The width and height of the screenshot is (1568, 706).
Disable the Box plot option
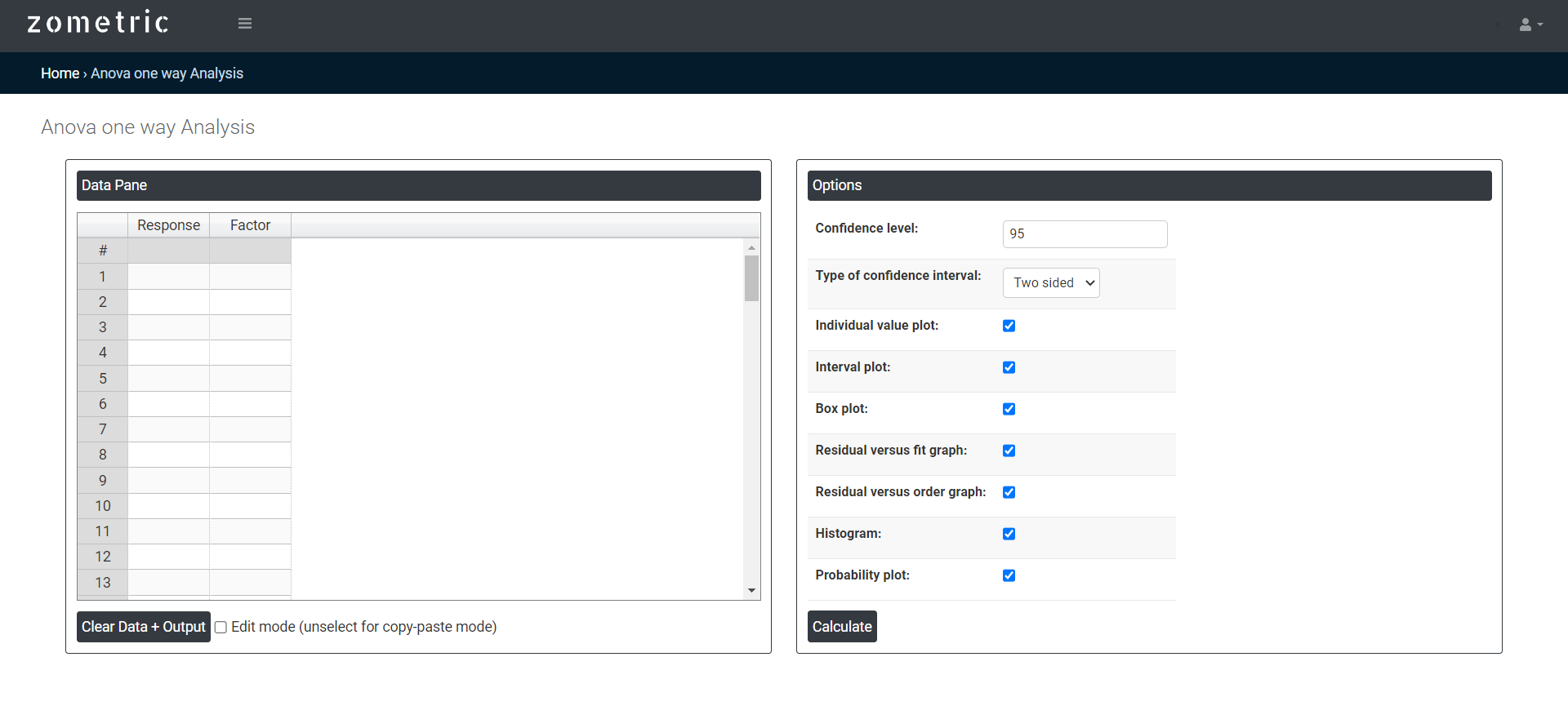(x=1009, y=409)
